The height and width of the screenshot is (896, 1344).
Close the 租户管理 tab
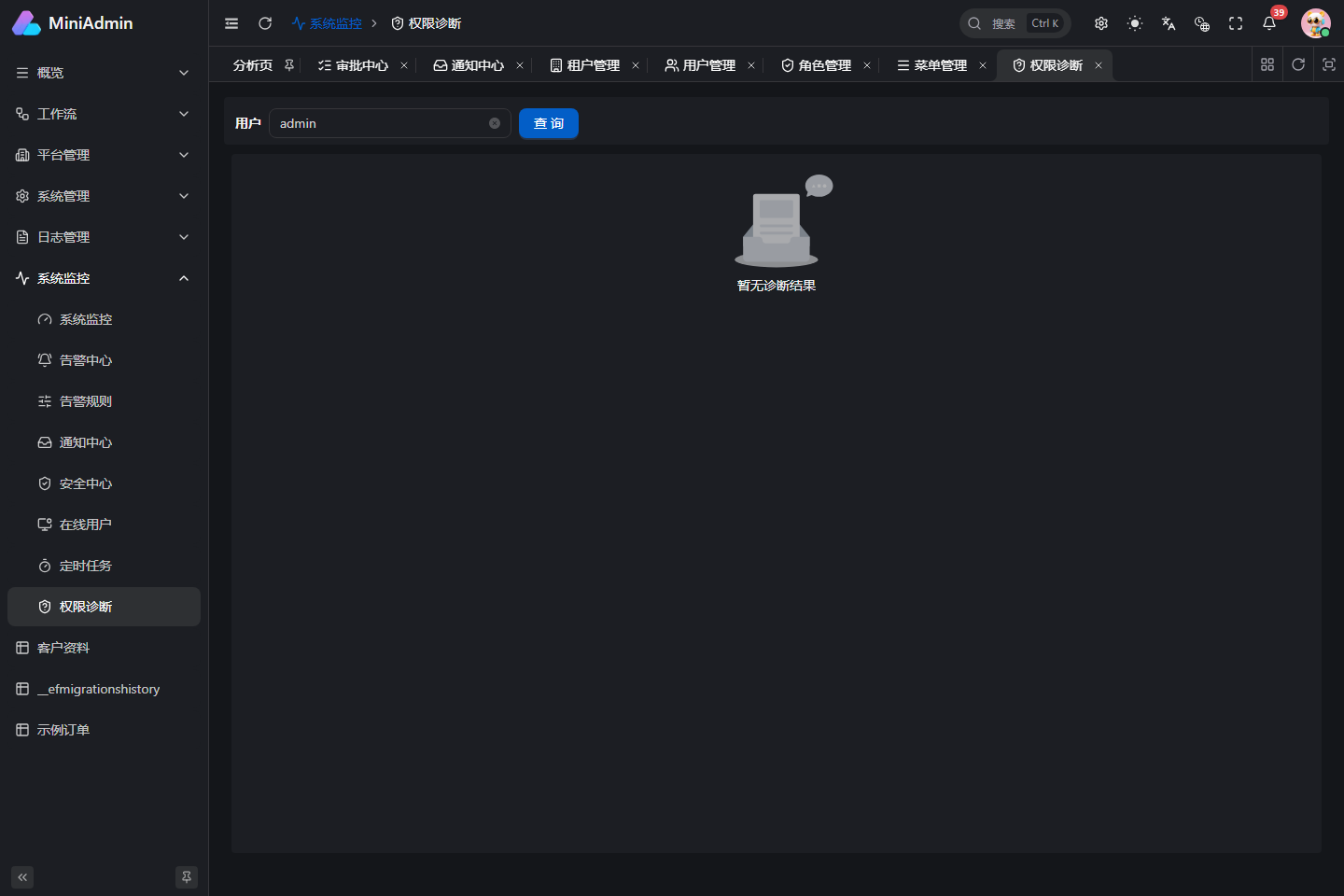[636, 65]
